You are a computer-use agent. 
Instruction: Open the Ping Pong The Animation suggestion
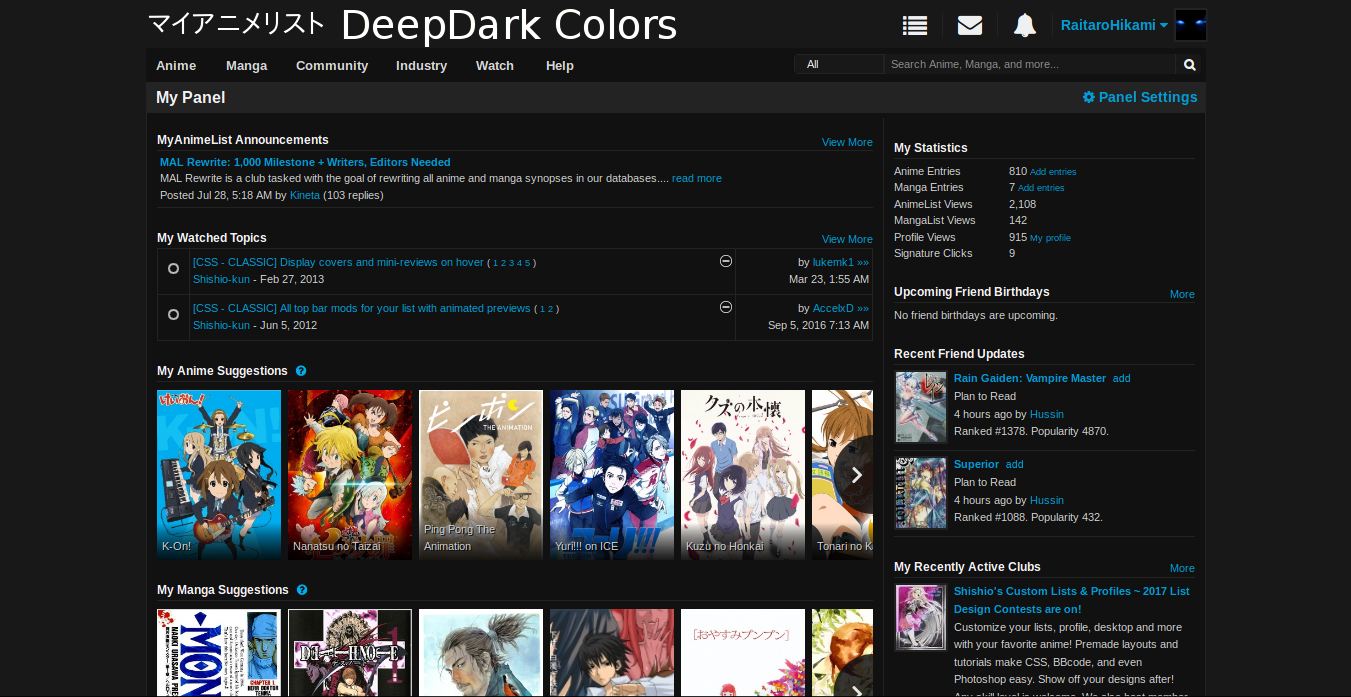481,475
